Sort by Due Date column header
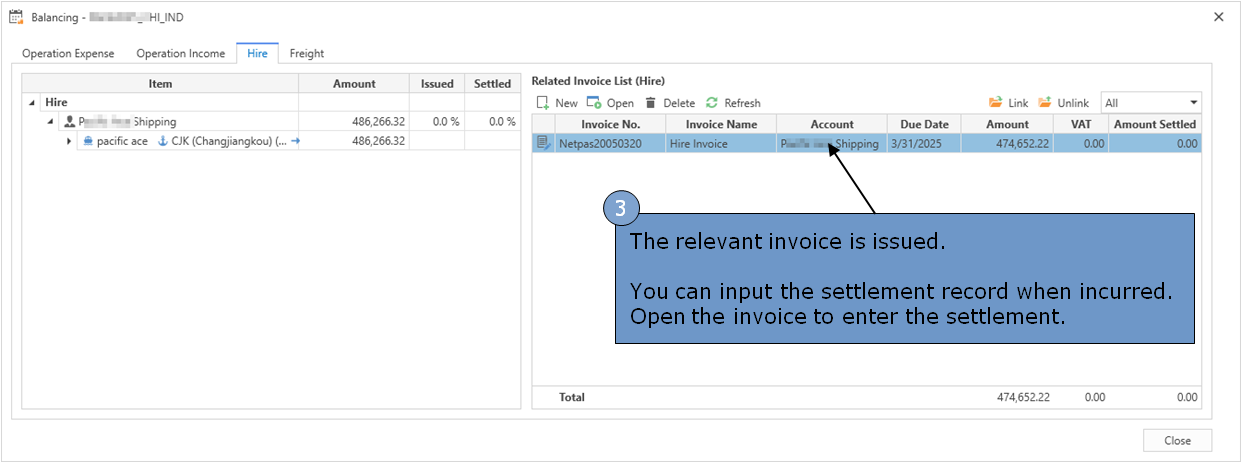Image resolution: width=1242 pixels, height=463 pixels. [x=924, y=124]
